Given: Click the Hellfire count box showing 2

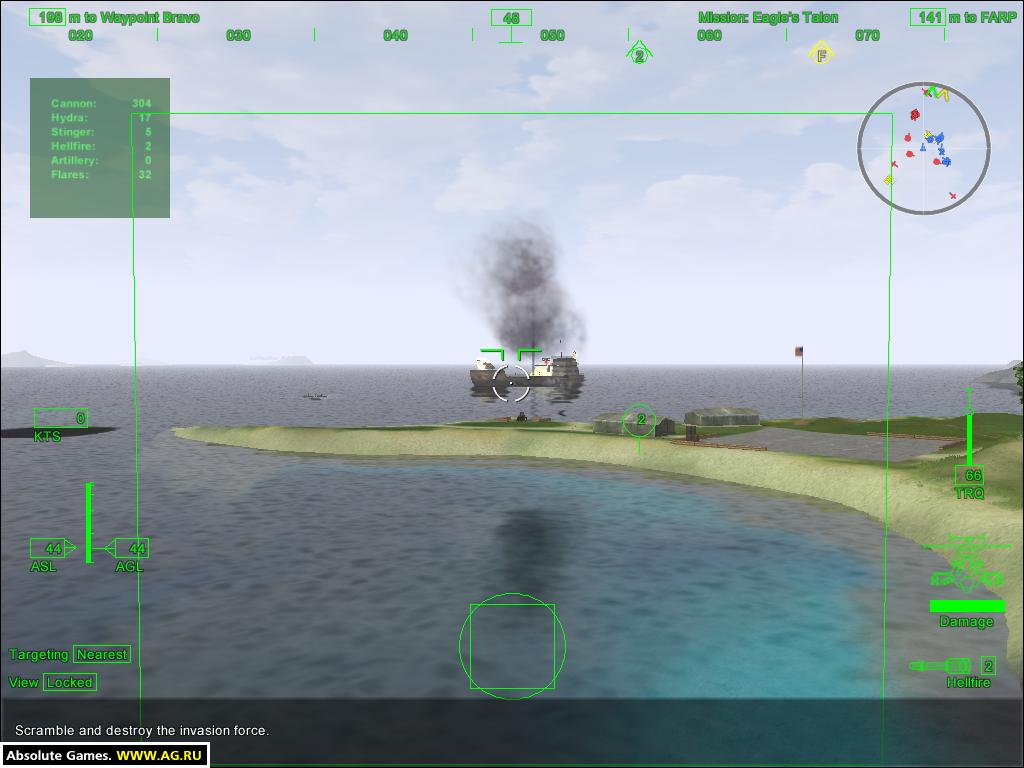Looking at the screenshot, I should 988,666.
